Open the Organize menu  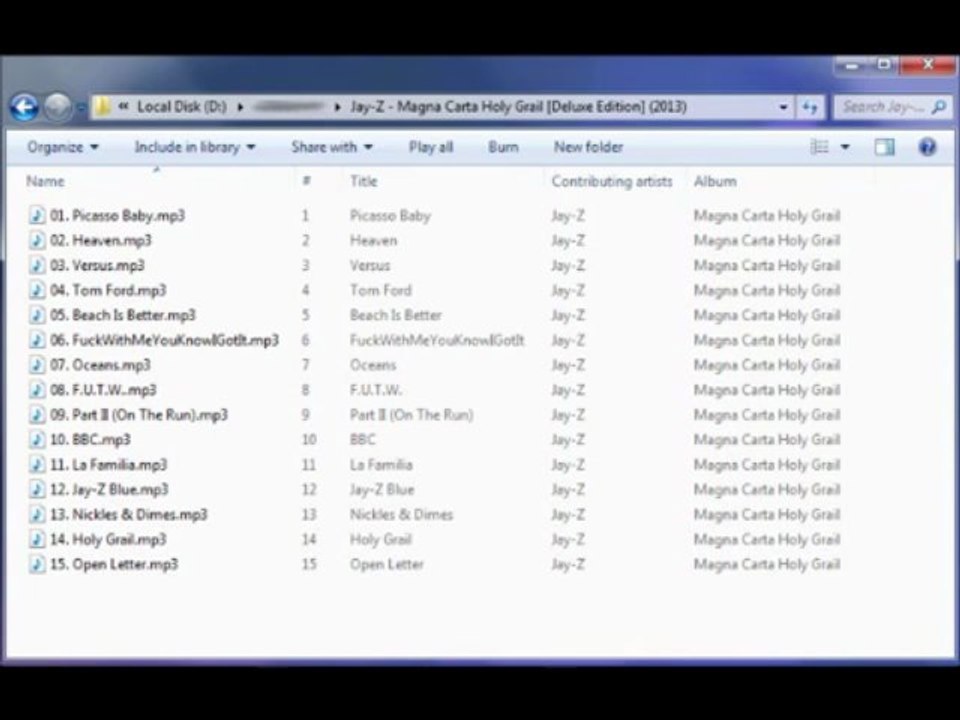click(x=62, y=147)
